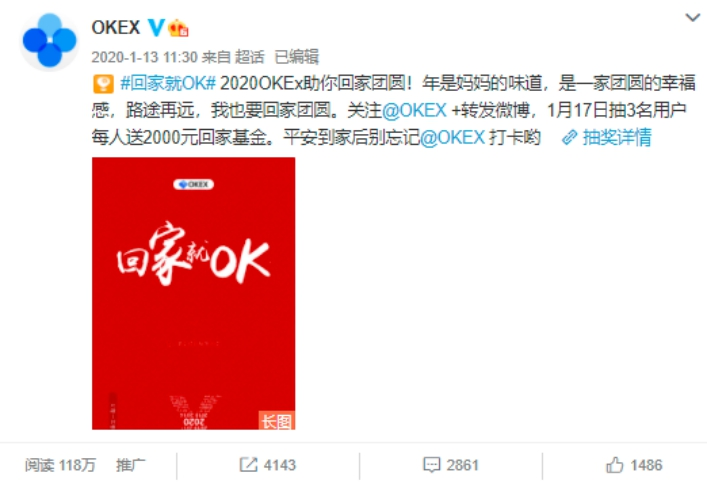Image resolution: width=707 pixels, height=488 pixels.
Task: Open the 超话 source link
Action: 249,57
